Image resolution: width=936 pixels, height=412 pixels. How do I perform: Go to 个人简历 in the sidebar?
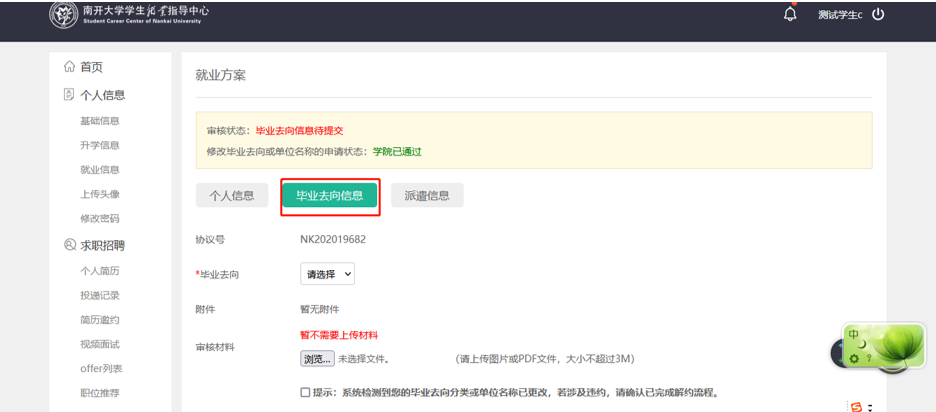(x=100, y=271)
